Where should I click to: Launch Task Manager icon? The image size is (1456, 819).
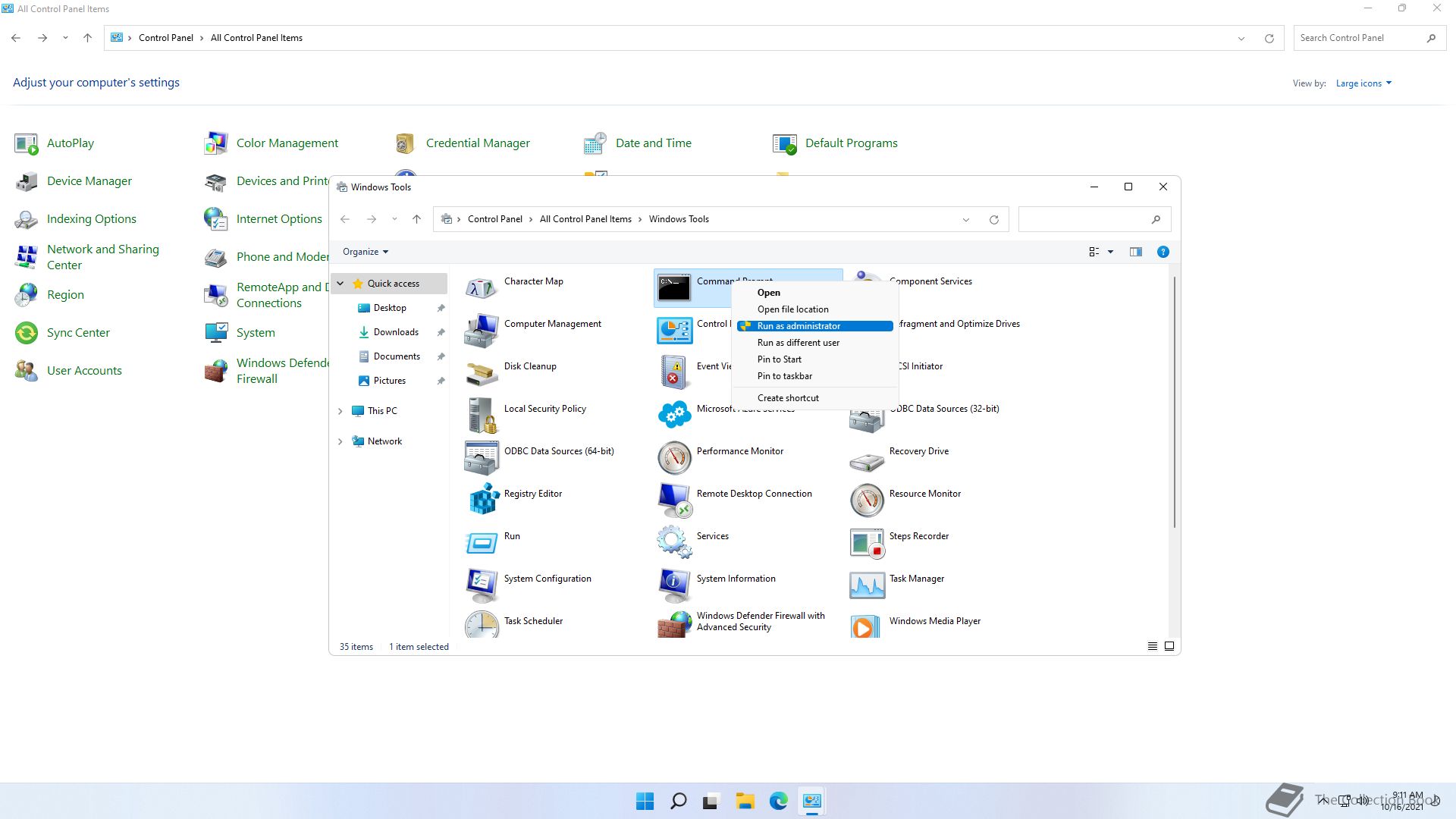tap(867, 585)
